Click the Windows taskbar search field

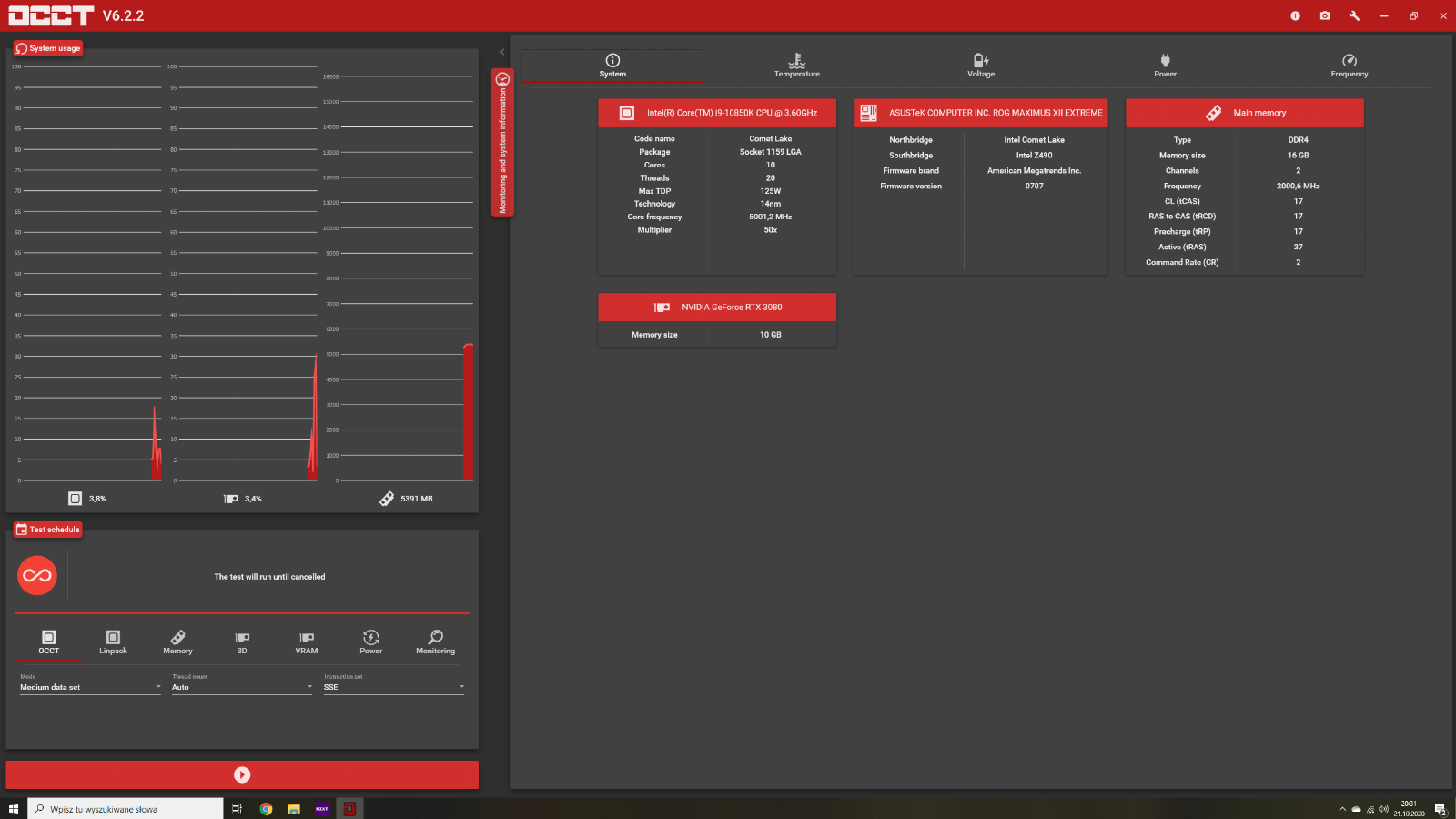126,808
